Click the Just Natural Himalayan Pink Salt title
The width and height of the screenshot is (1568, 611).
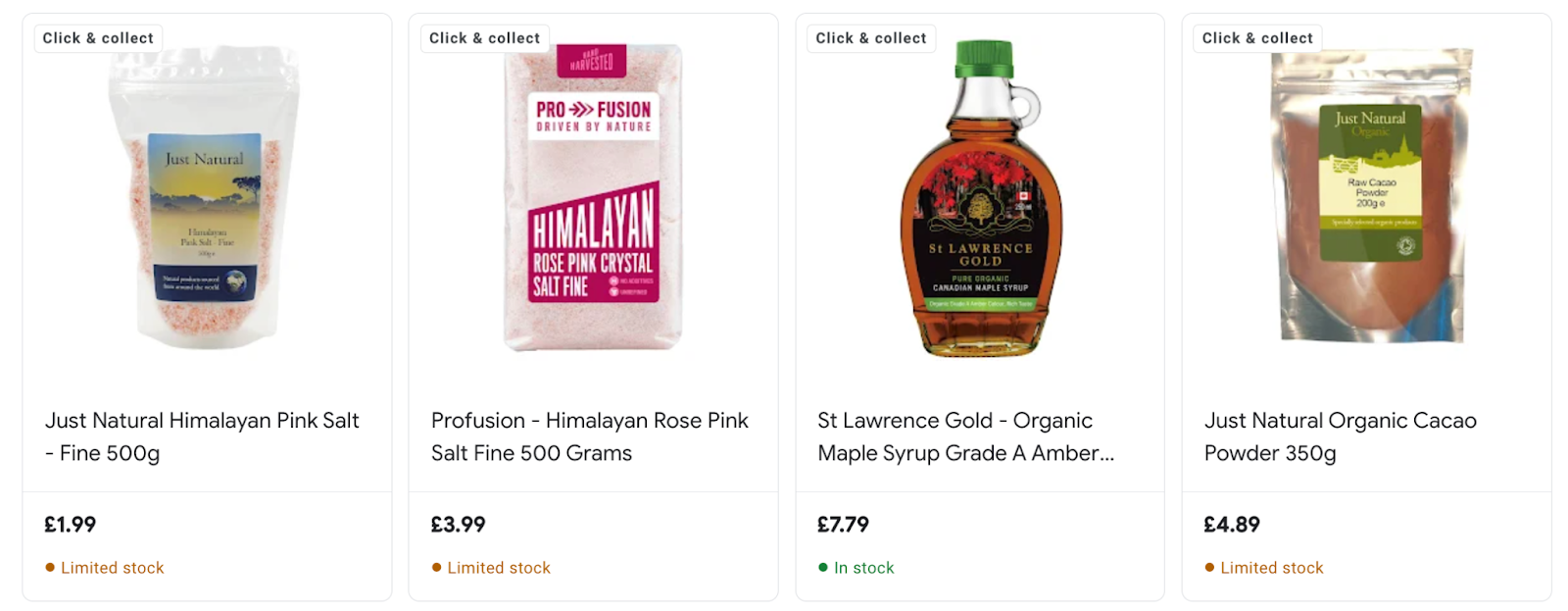(202, 436)
